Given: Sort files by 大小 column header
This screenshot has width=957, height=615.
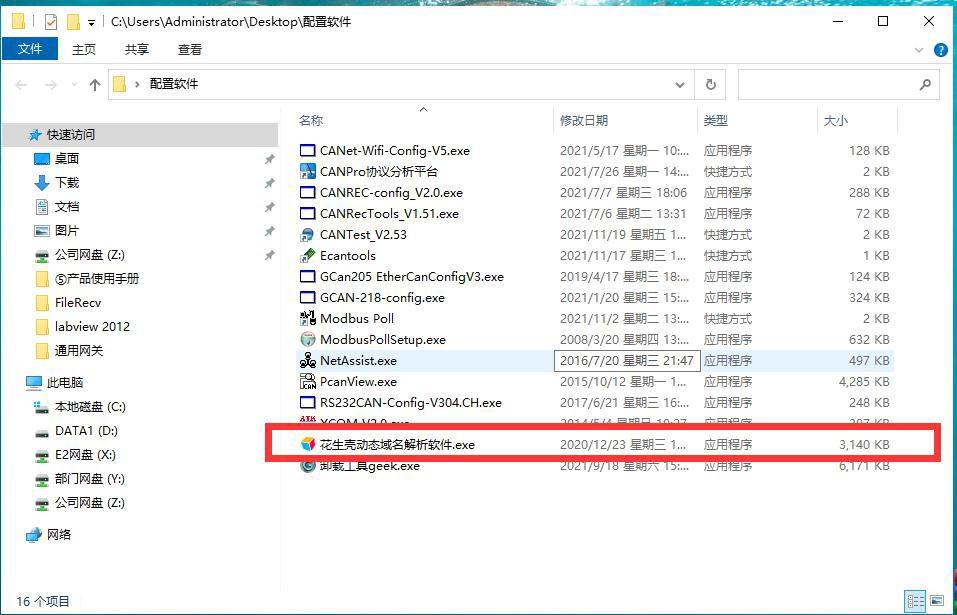Looking at the screenshot, I should 835,120.
